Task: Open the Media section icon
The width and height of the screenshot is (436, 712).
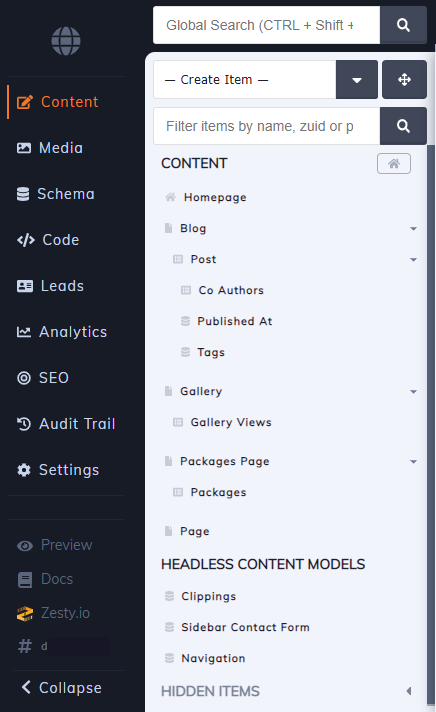Action: pyautogui.click(x=24, y=148)
